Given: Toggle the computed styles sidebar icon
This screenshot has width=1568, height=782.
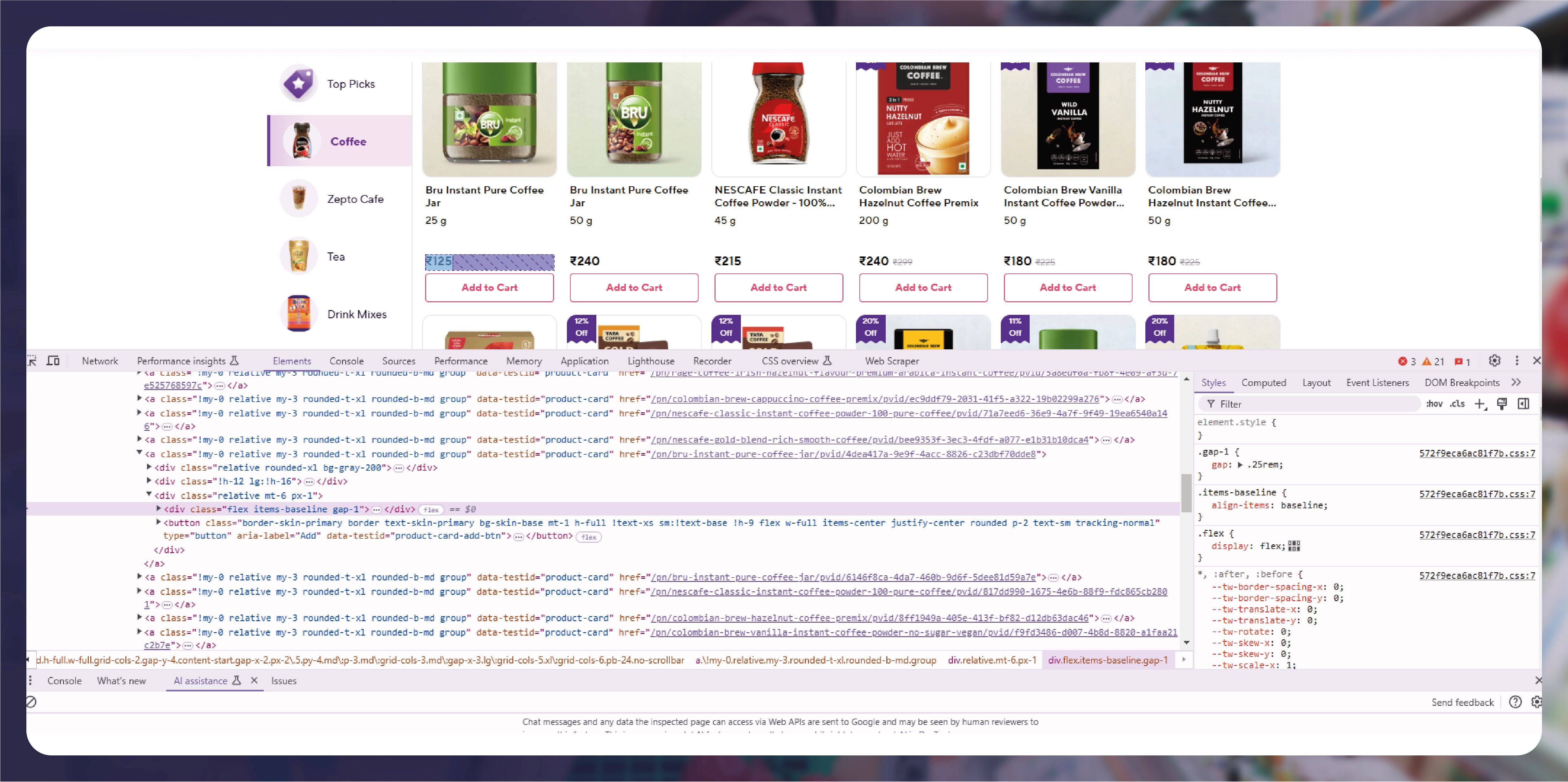Looking at the screenshot, I should [1523, 404].
